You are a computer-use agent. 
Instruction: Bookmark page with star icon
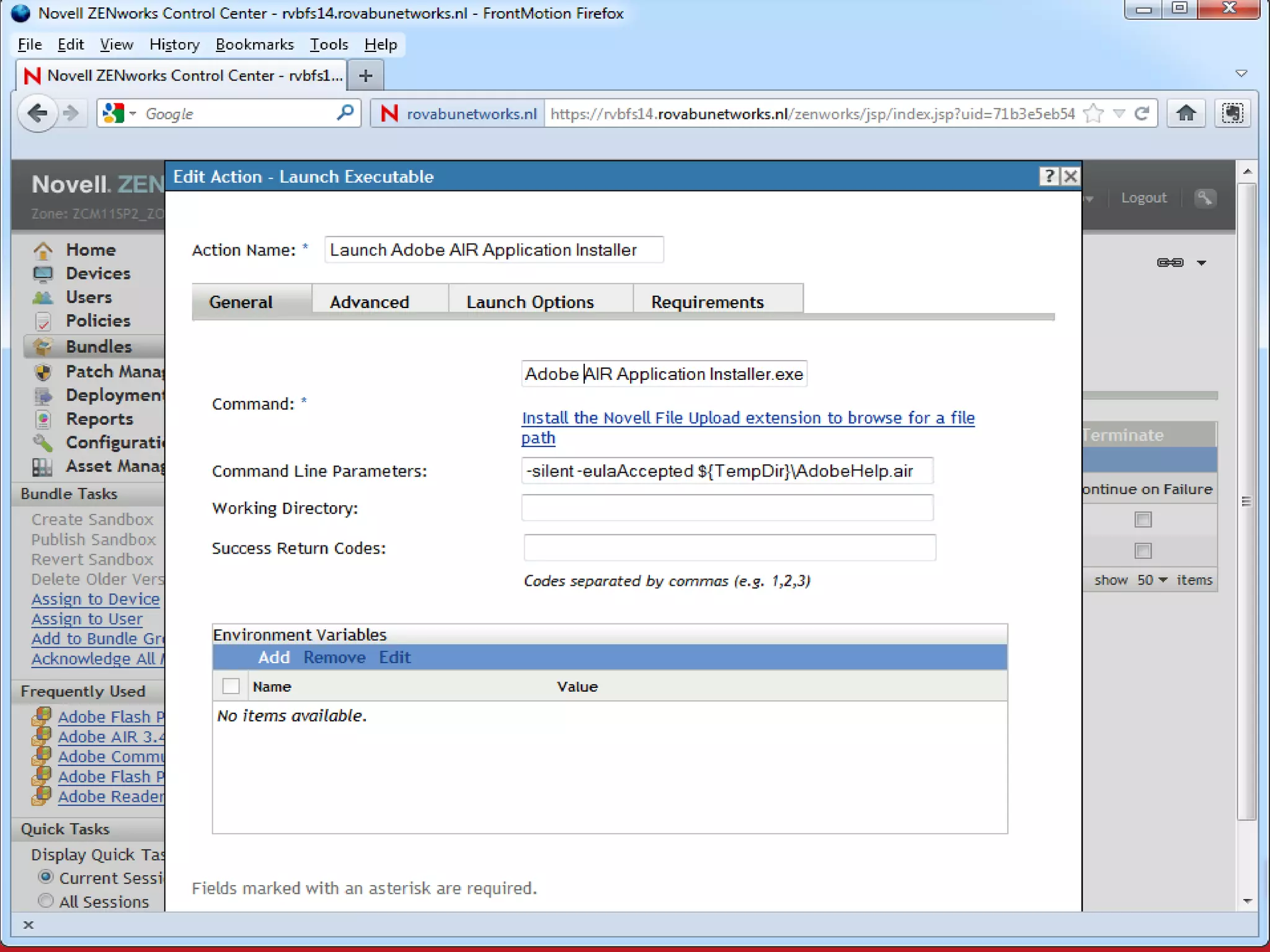tap(1094, 113)
